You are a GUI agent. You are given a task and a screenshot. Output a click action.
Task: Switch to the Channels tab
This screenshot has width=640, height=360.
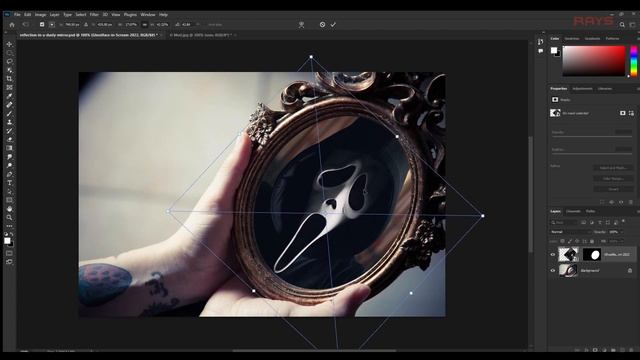coord(573,211)
